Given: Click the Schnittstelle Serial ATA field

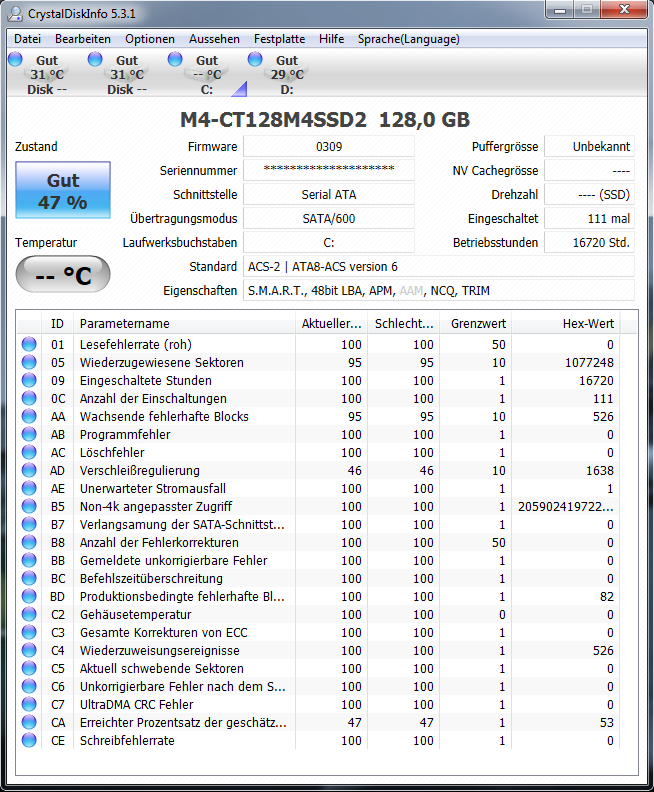Looking at the screenshot, I should [x=329, y=194].
